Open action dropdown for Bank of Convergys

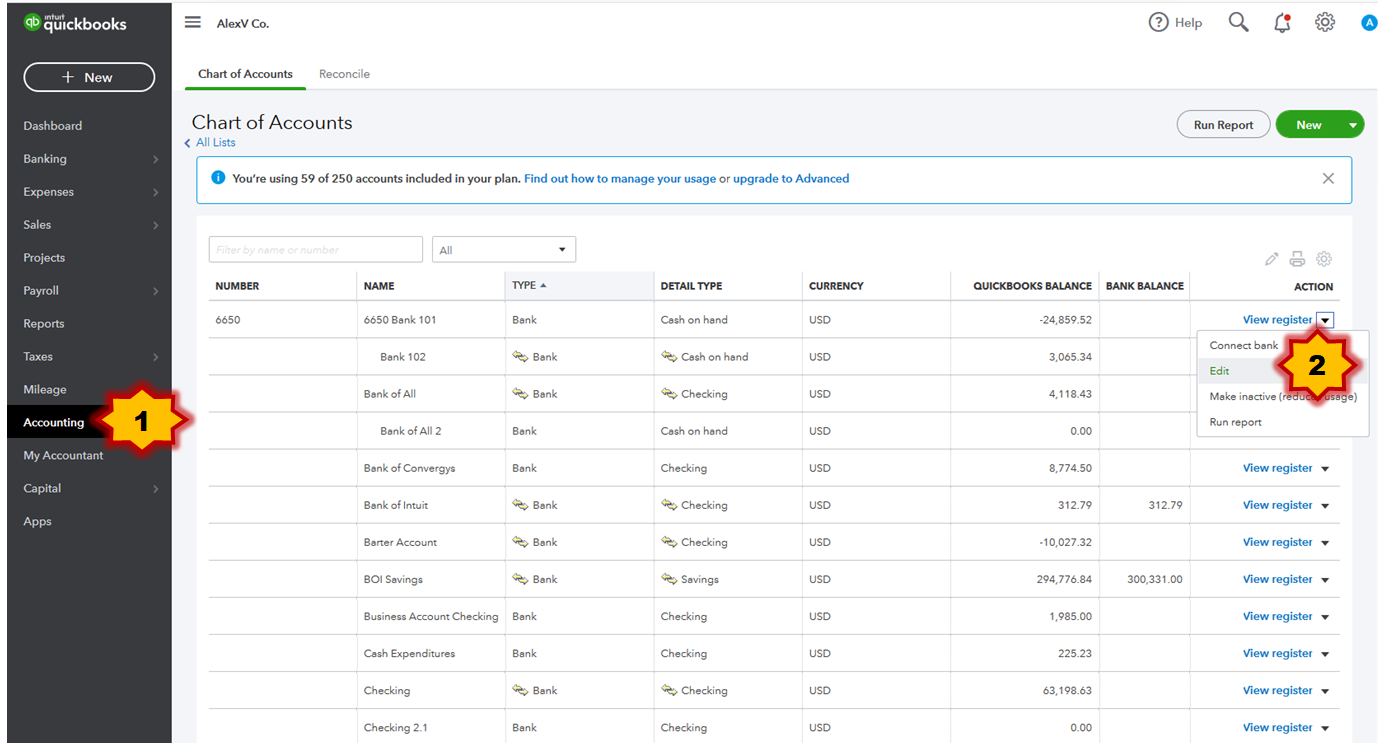[1325, 469]
